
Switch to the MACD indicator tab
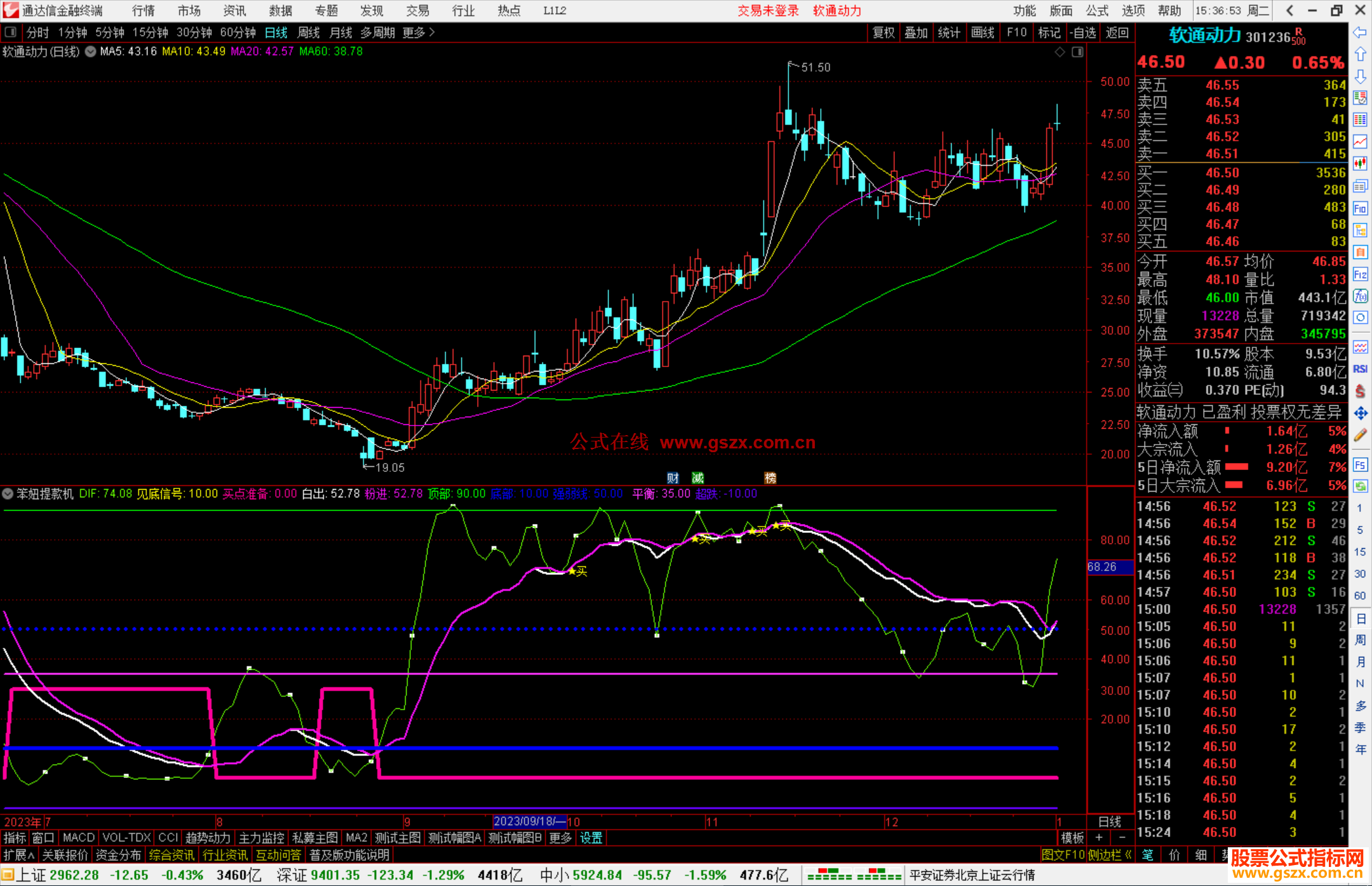[x=79, y=838]
